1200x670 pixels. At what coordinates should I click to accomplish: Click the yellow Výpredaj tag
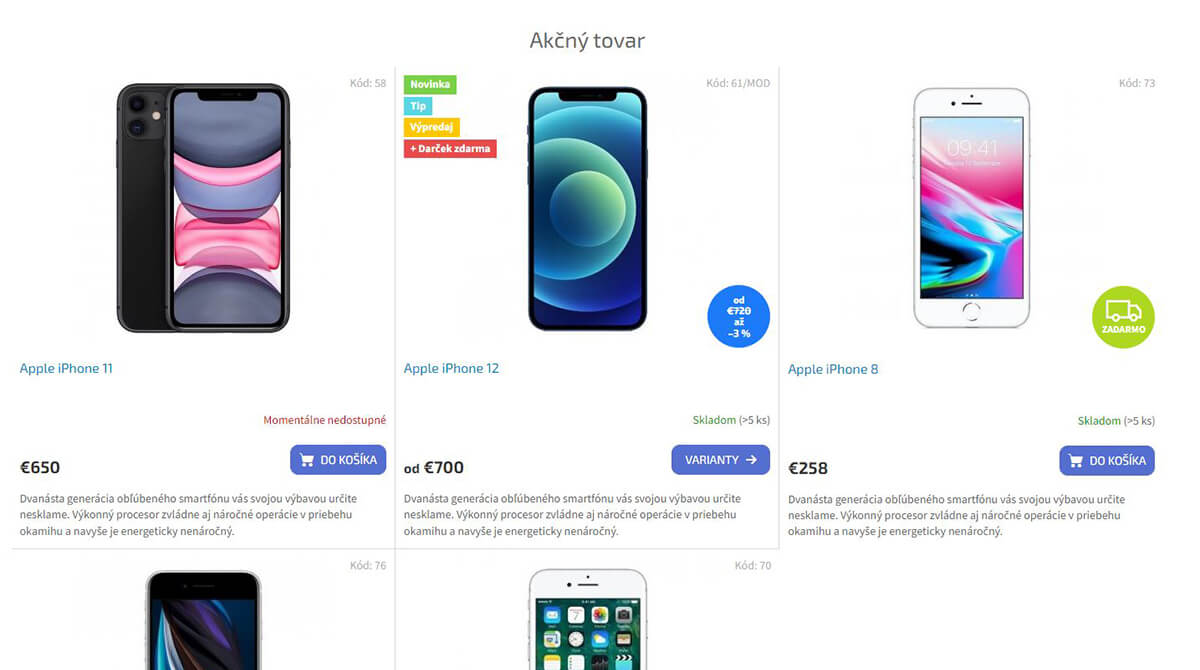tap(432, 127)
